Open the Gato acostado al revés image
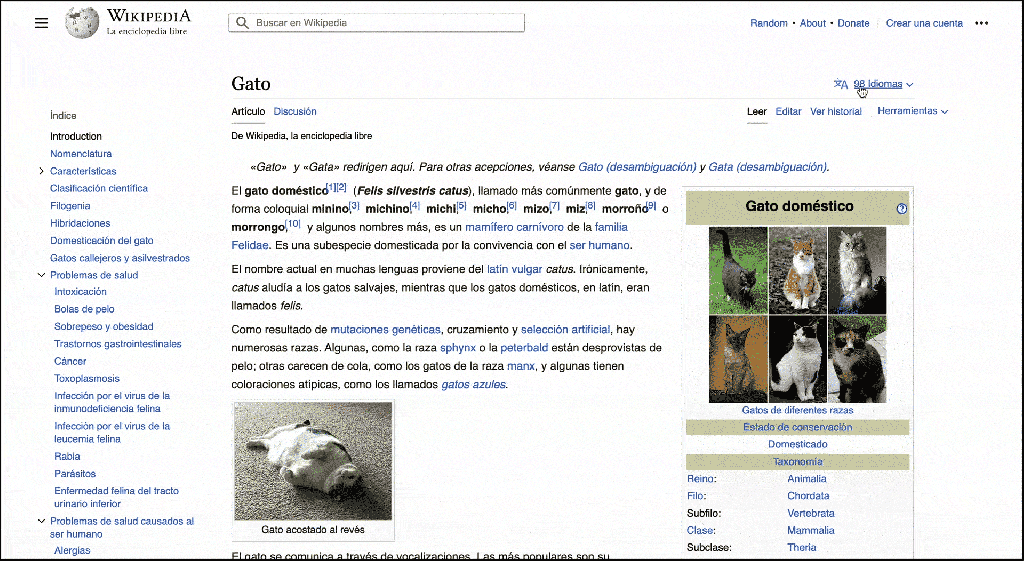The width and height of the screenshot is (1024, 561). [313, 461]
